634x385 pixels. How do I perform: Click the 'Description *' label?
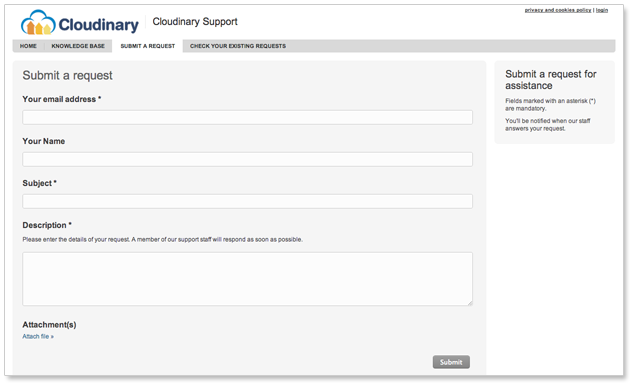coord(47,225)
